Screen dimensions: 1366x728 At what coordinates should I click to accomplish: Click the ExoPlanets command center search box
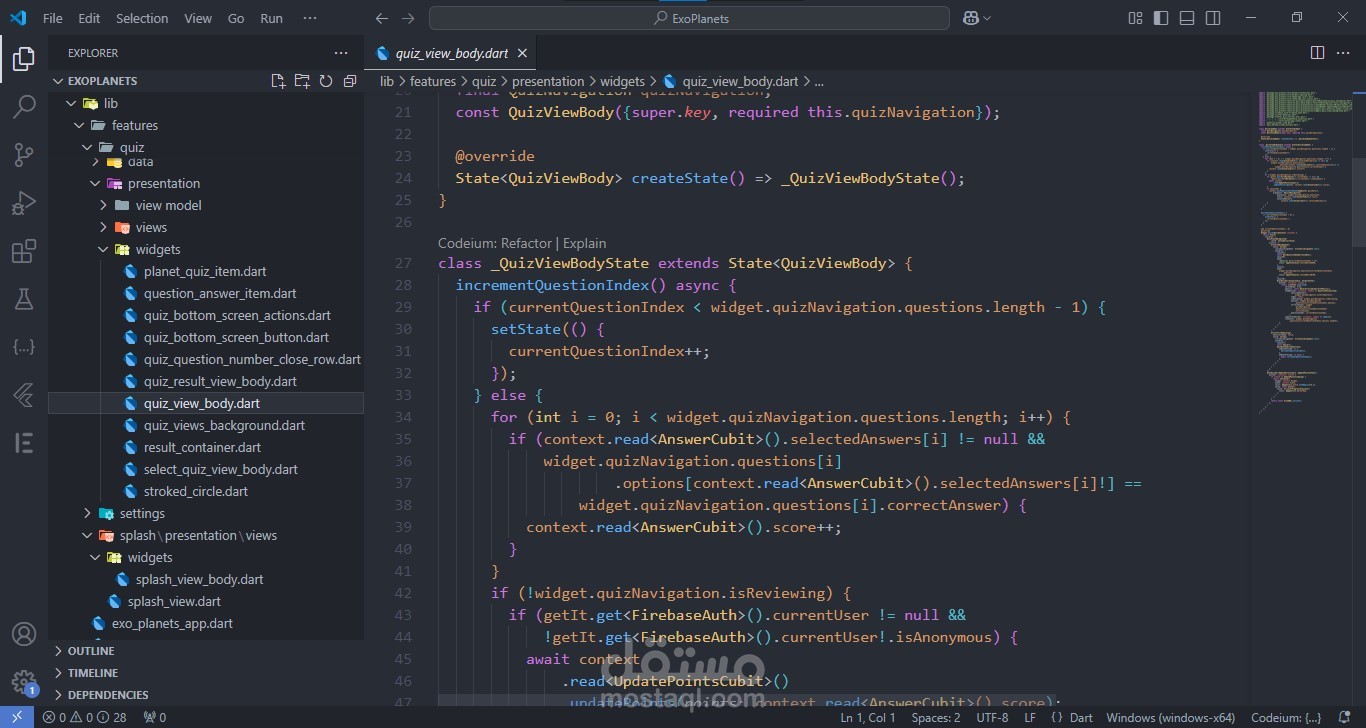(689, 18)
